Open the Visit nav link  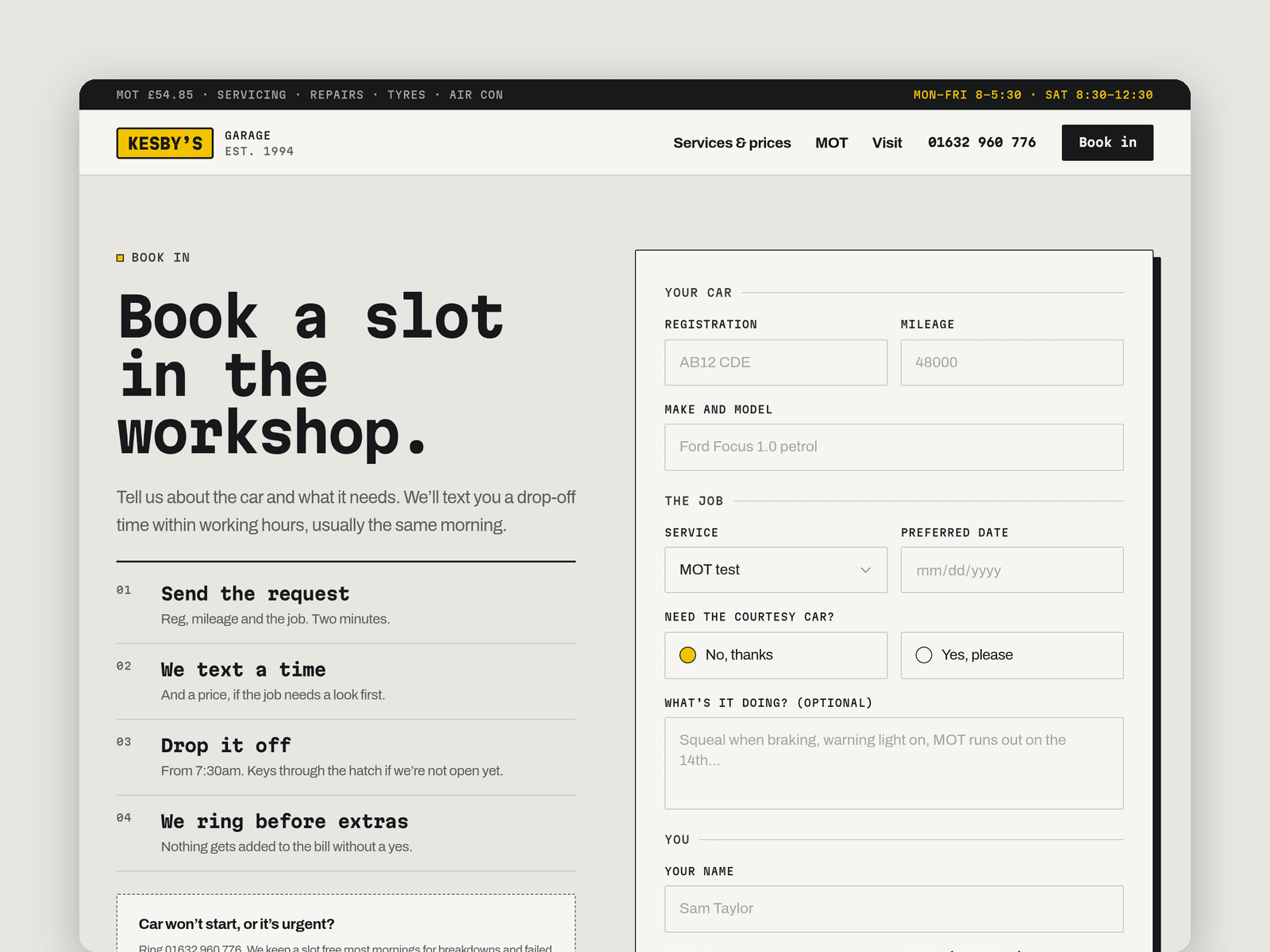(x=887, y=143)
